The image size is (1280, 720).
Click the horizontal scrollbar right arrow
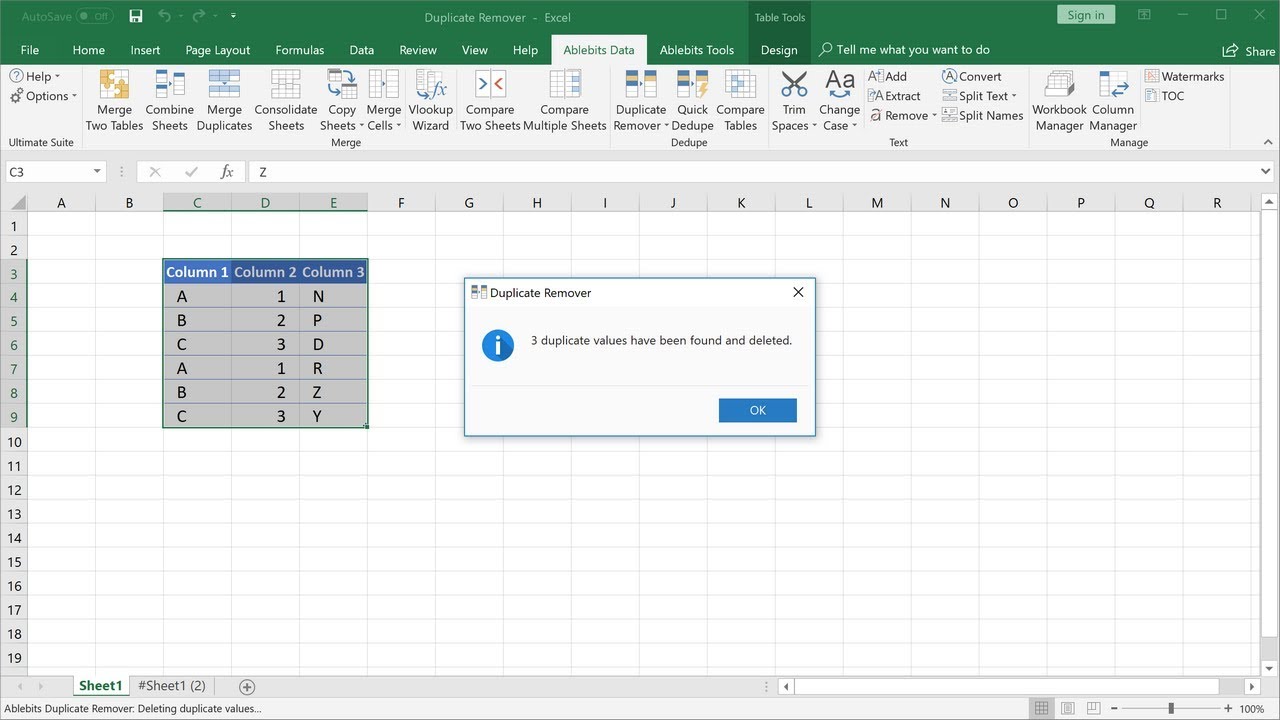pos(1252,687)
